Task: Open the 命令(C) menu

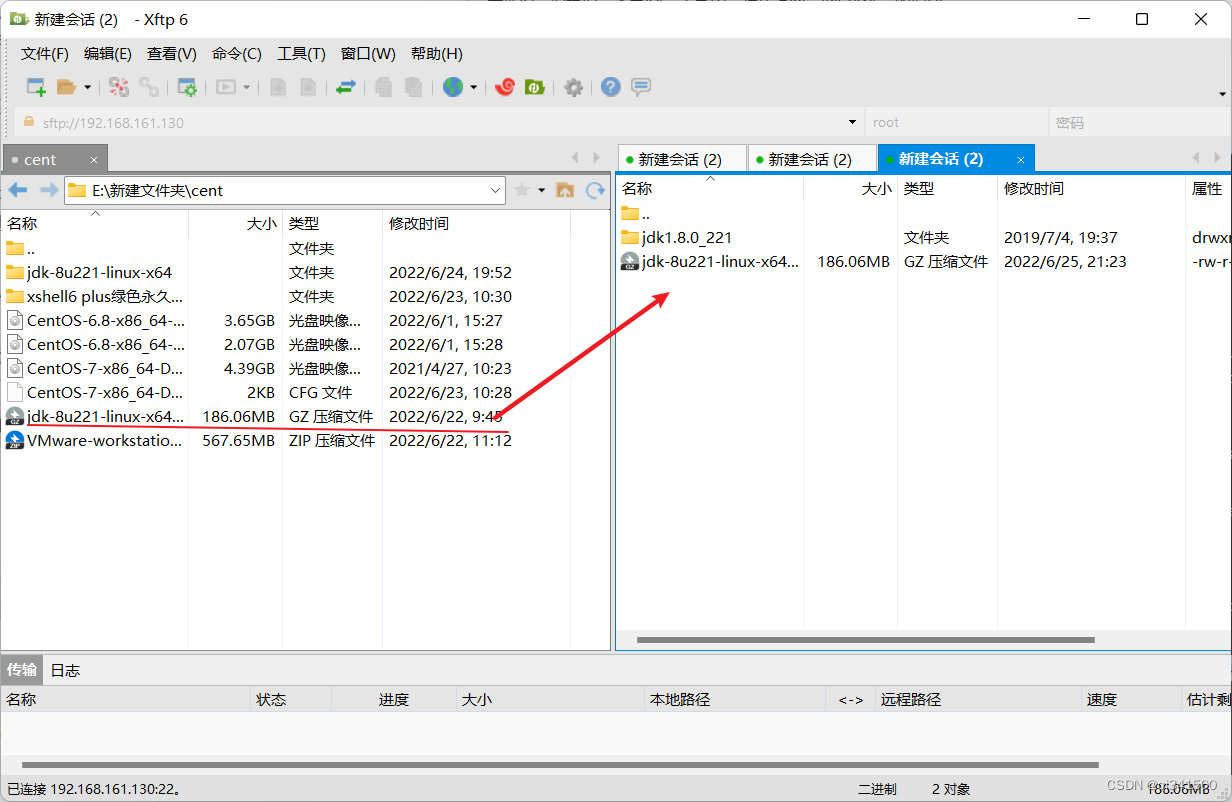Action: click(x=237, y=54)
